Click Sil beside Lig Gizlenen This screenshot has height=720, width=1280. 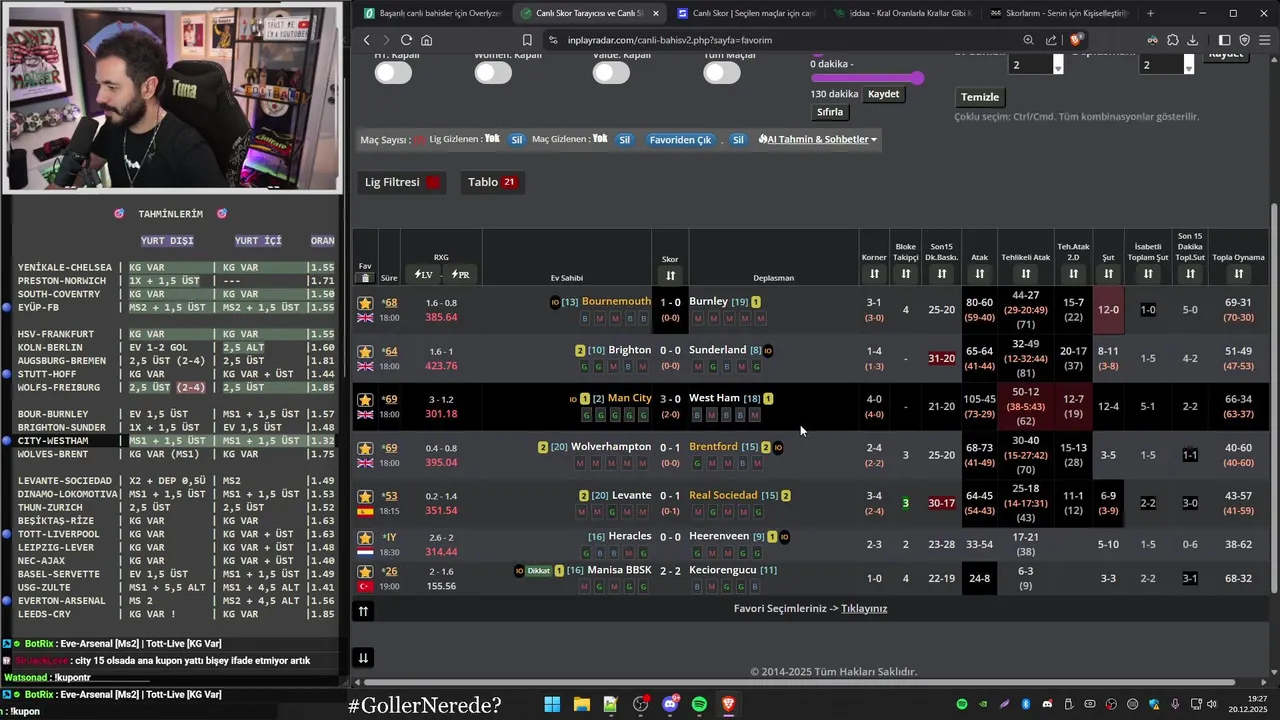click(517, 140)
